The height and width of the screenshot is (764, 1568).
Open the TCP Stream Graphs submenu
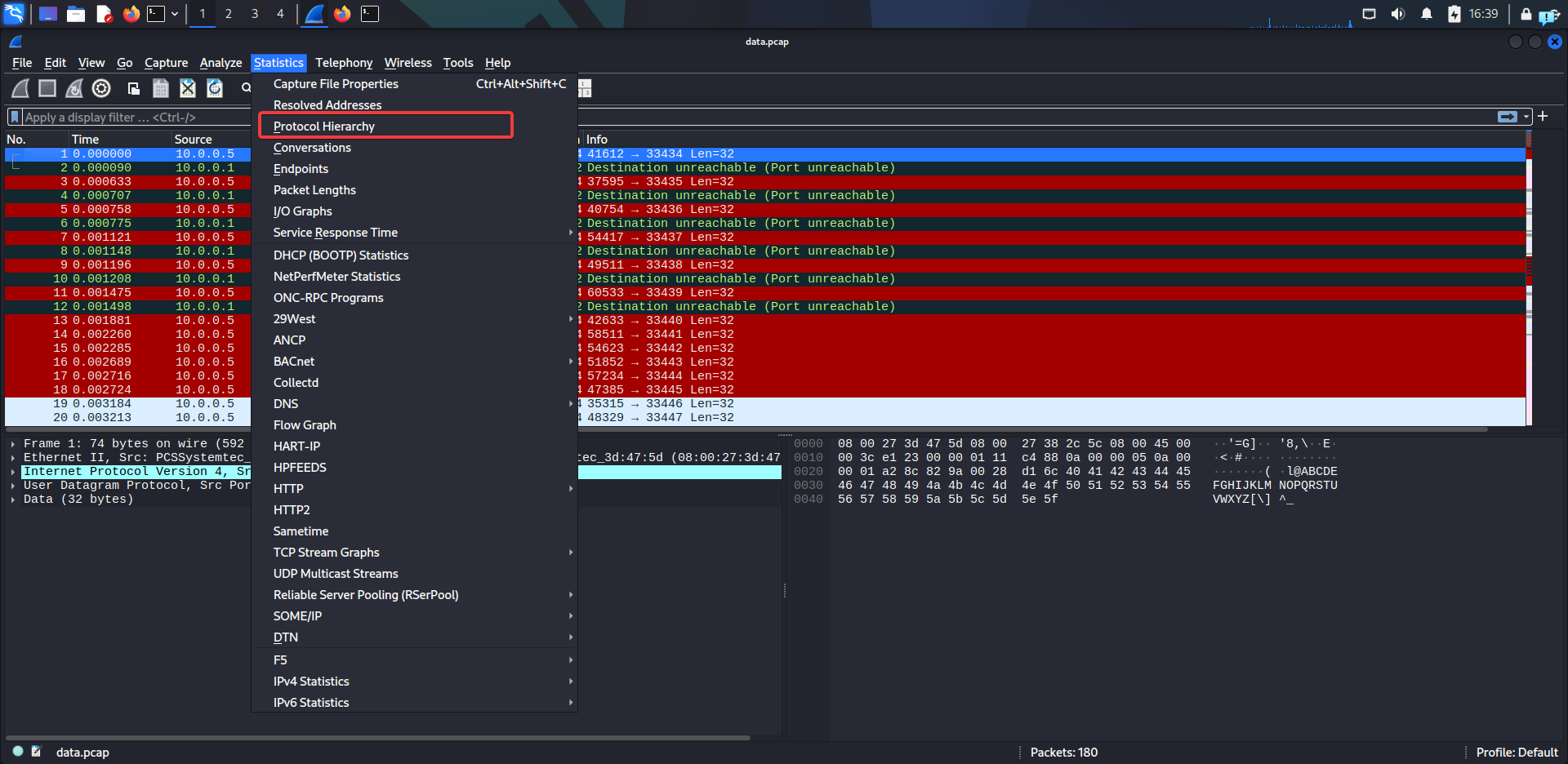(414, 553)
